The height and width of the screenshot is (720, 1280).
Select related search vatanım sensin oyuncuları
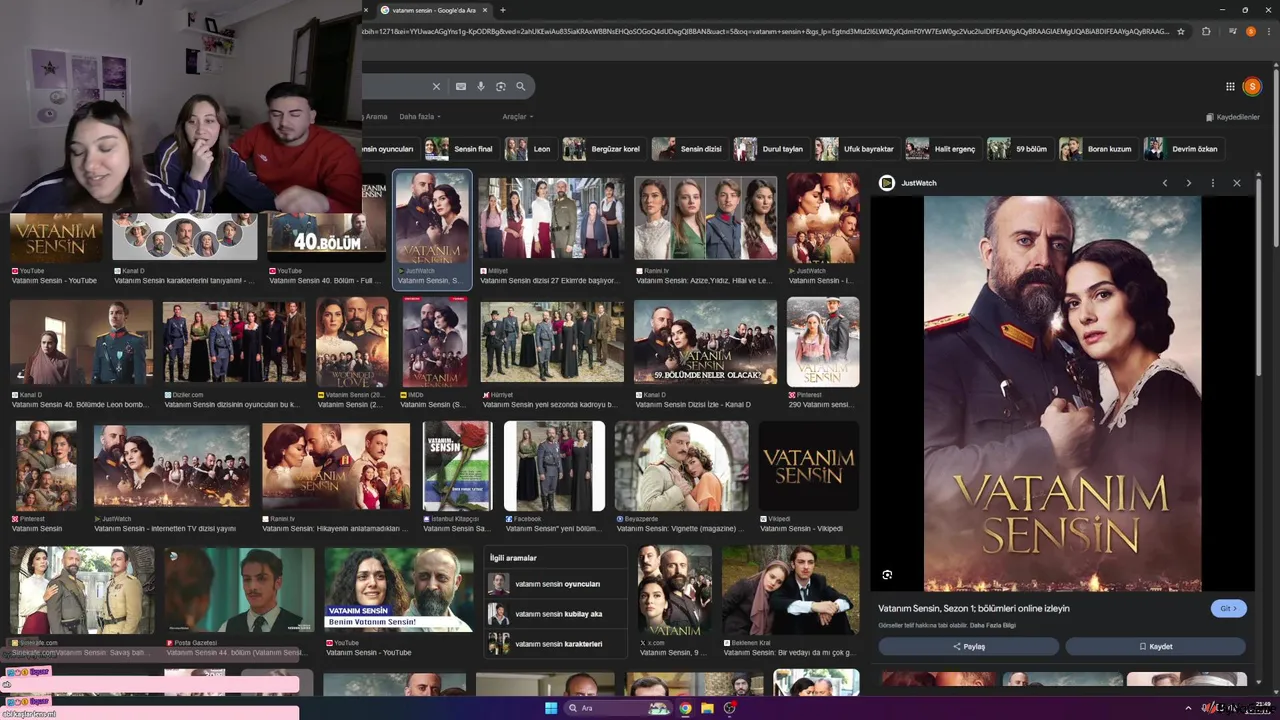[x=557, y=584]
